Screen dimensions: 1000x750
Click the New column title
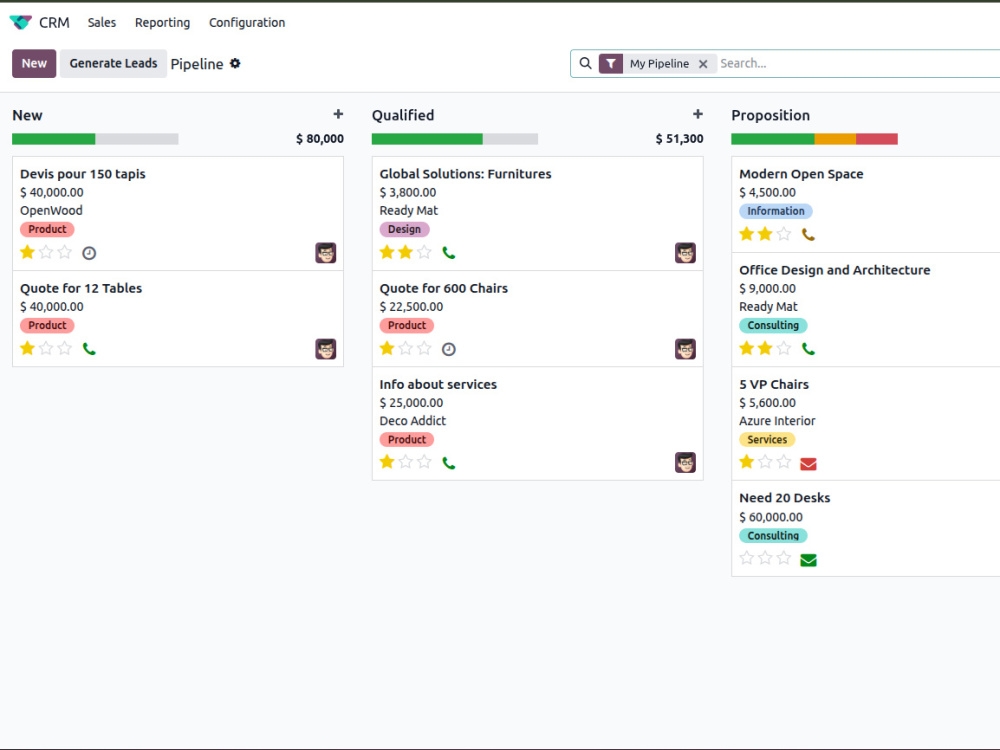coord(27,115)
